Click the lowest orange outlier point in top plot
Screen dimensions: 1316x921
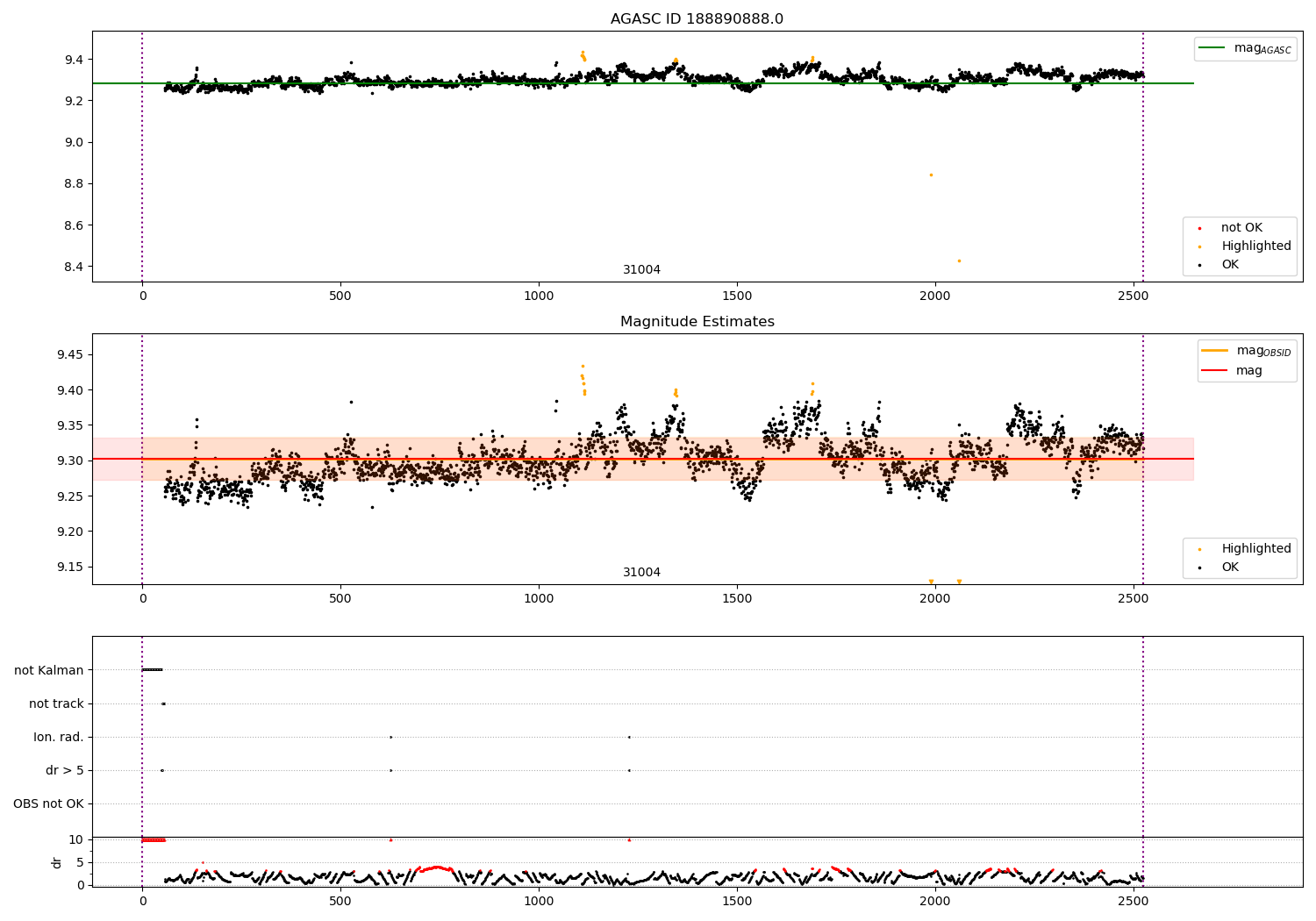[959, 261]
